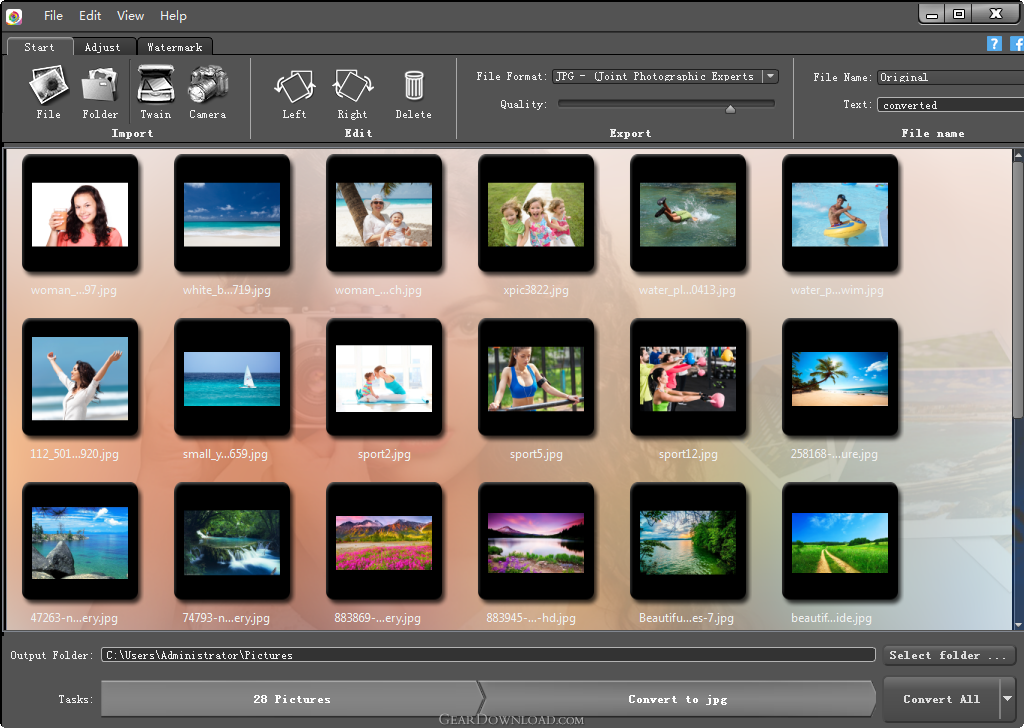Select thumbnail sport2.jpg

(x=384, y=378)
